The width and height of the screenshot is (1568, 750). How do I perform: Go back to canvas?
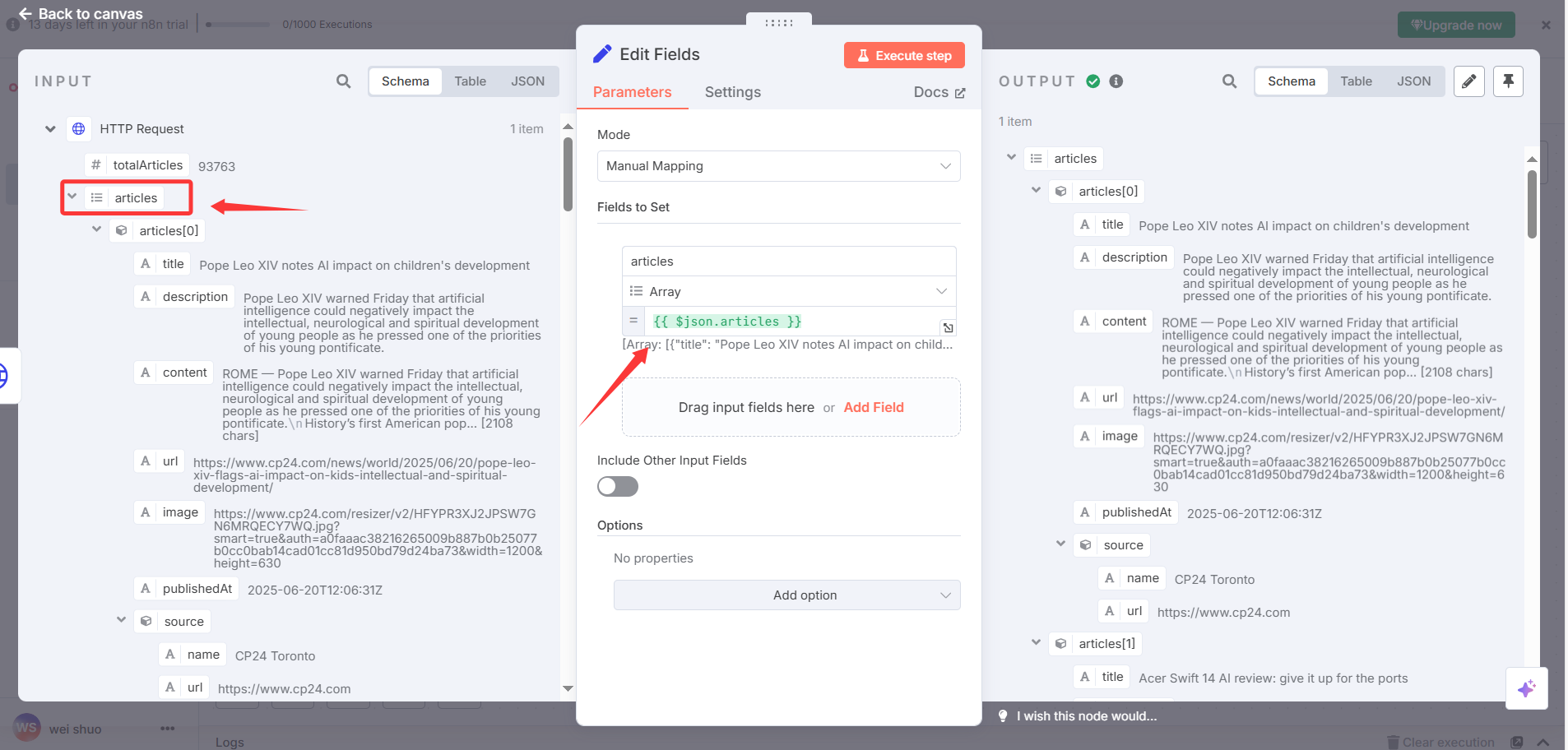click(x=81, y=14)
